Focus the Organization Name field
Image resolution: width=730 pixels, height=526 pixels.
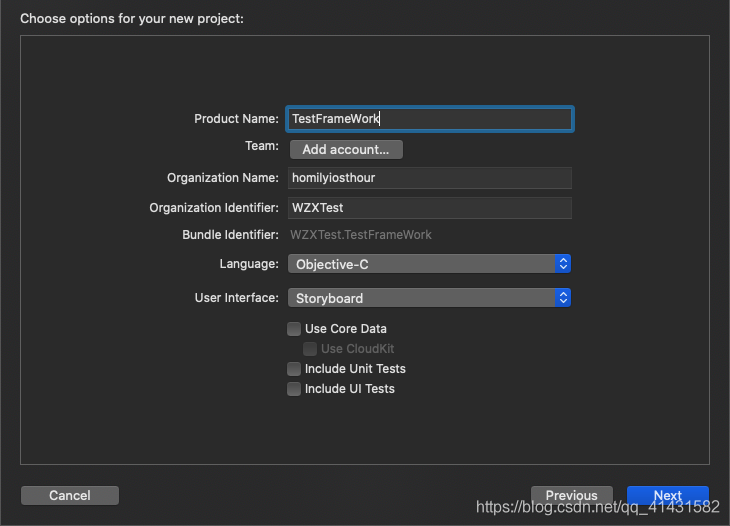[430, 178]
